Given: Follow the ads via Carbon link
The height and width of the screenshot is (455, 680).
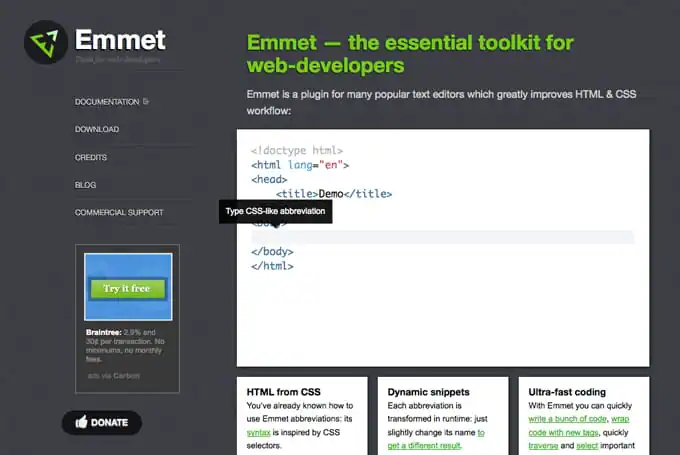Looking at the screenshot, I should pos(112,376).
